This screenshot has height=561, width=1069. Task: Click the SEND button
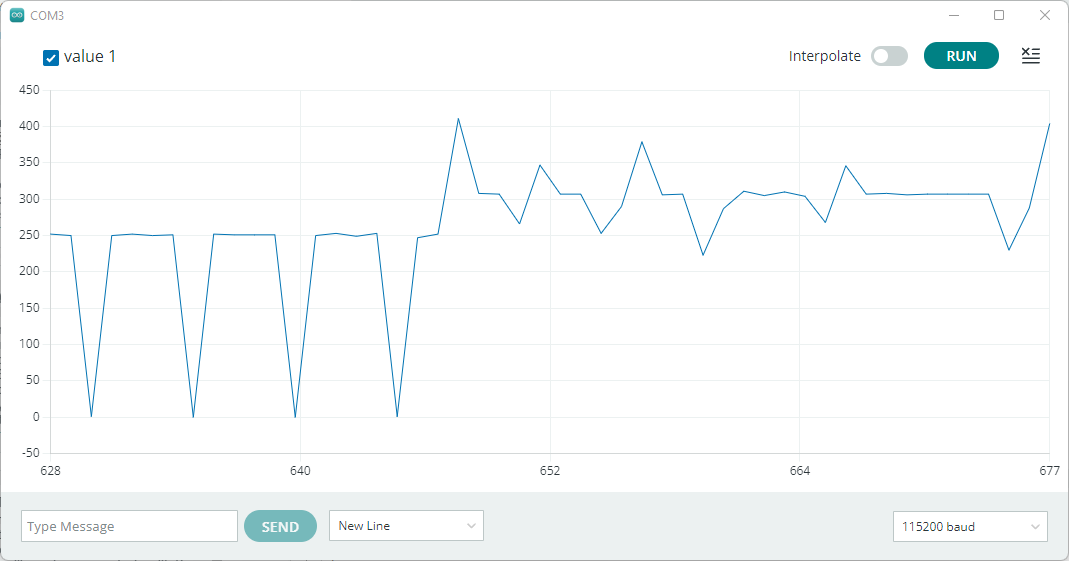coord(280,526)
